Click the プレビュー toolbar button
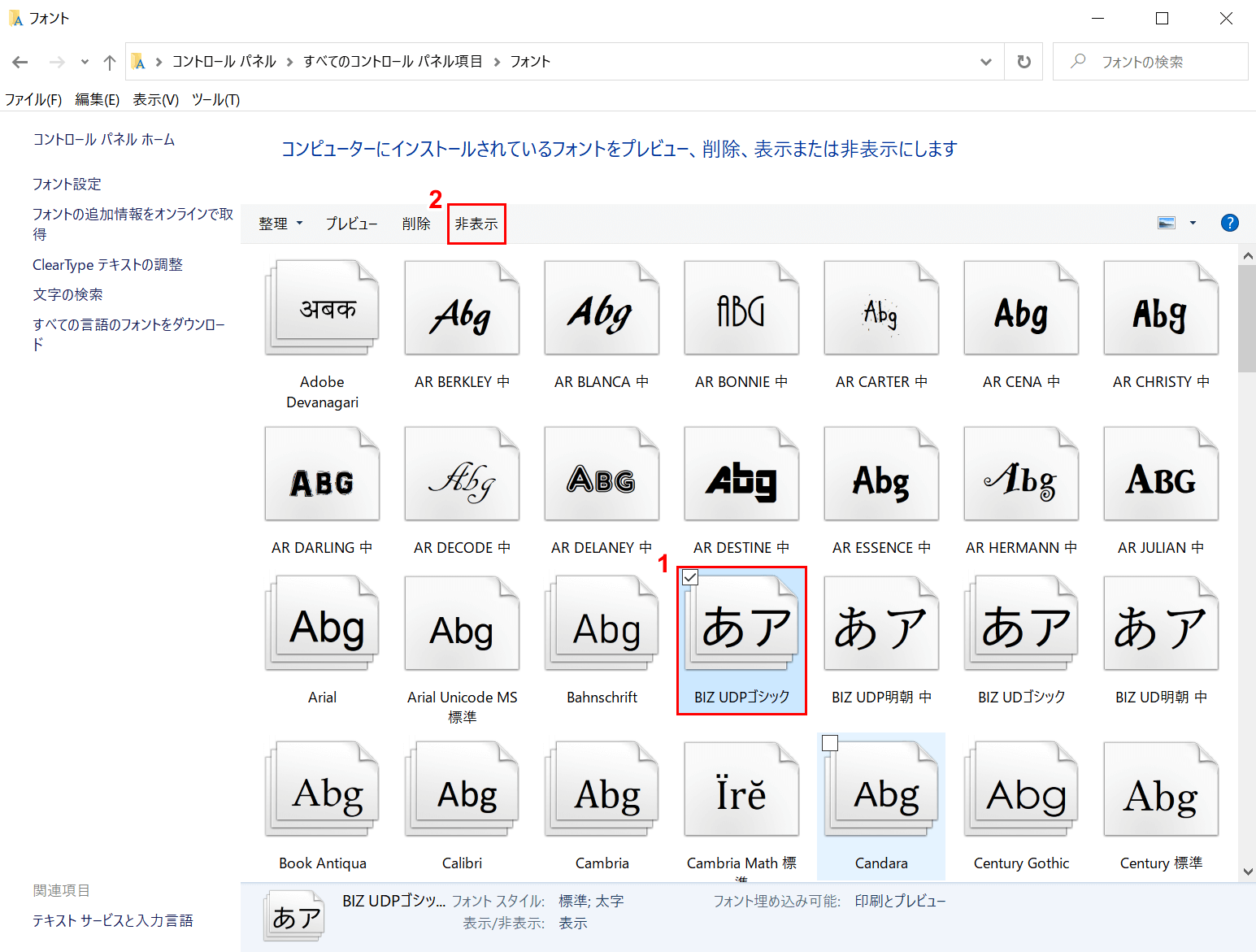This screenshot has width=1256, height=952. (351, 224)
